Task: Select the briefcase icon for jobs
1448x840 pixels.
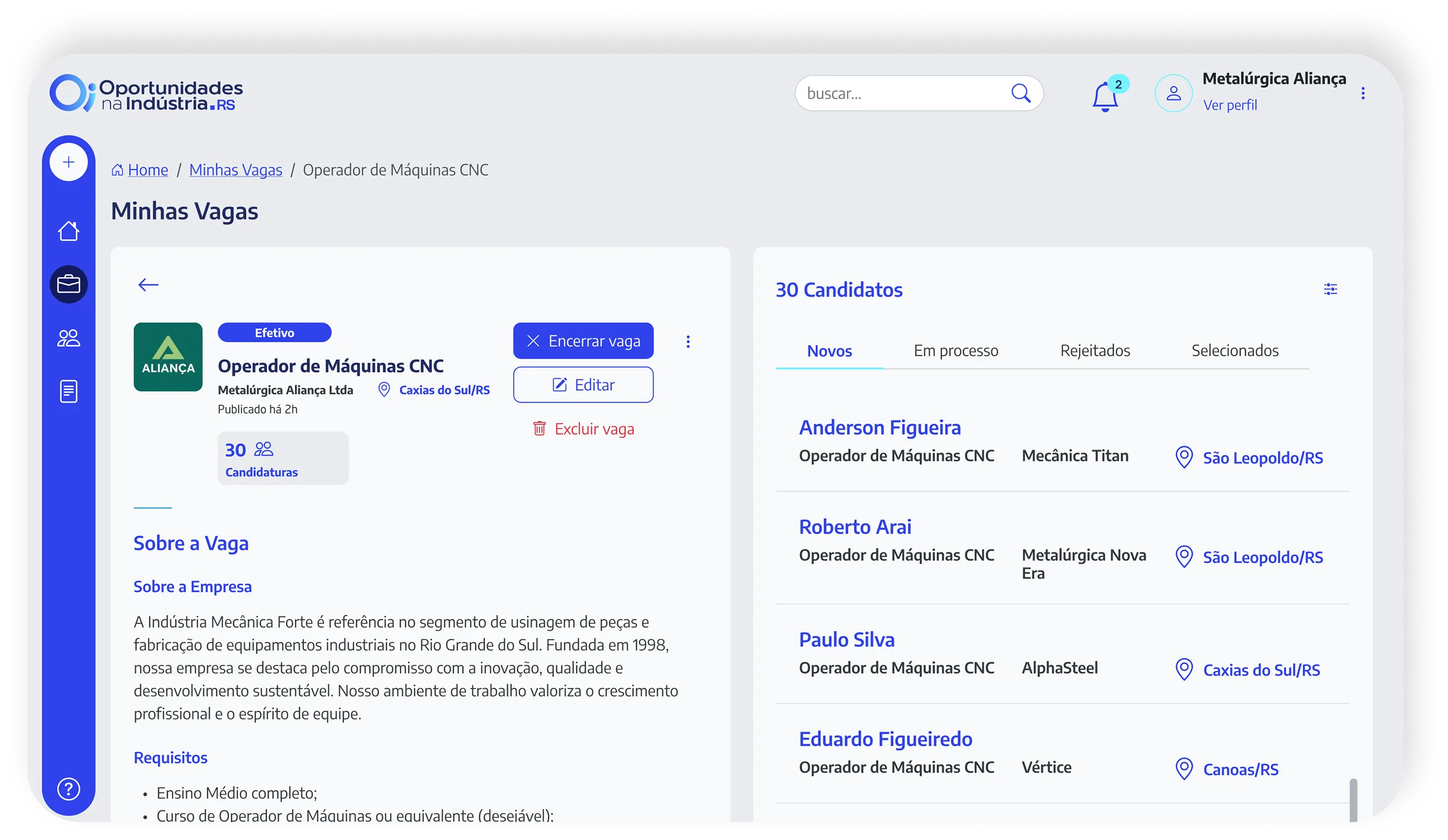Action: pos(68,284)
